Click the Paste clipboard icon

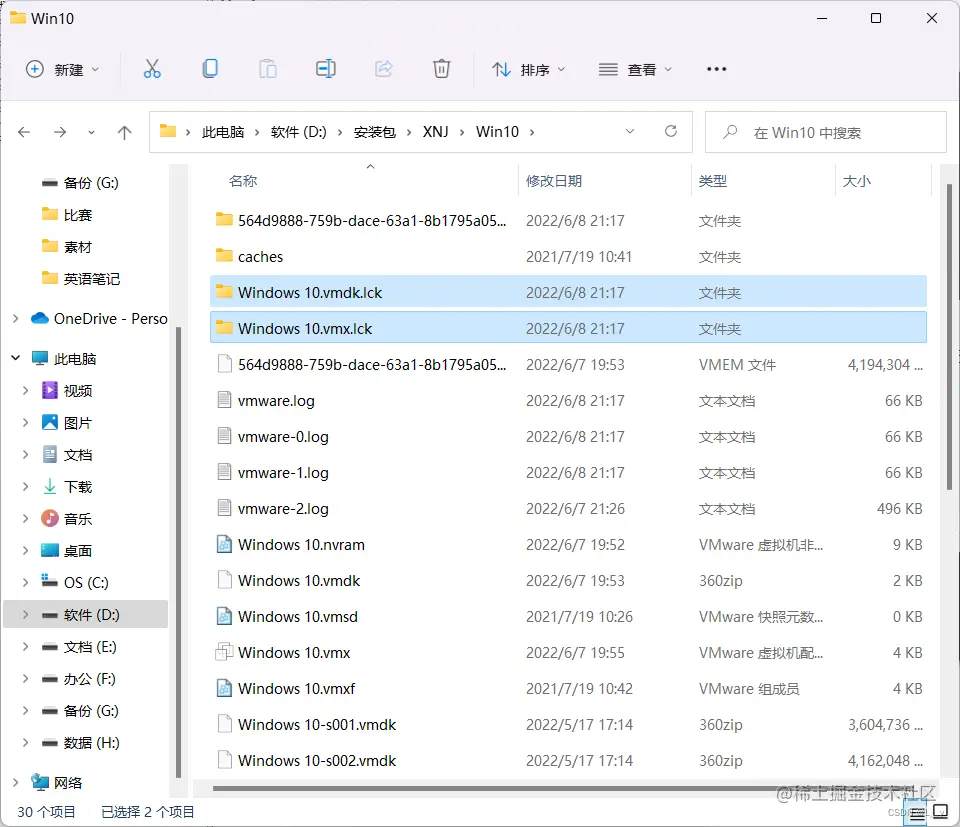[x=268, y=69]
